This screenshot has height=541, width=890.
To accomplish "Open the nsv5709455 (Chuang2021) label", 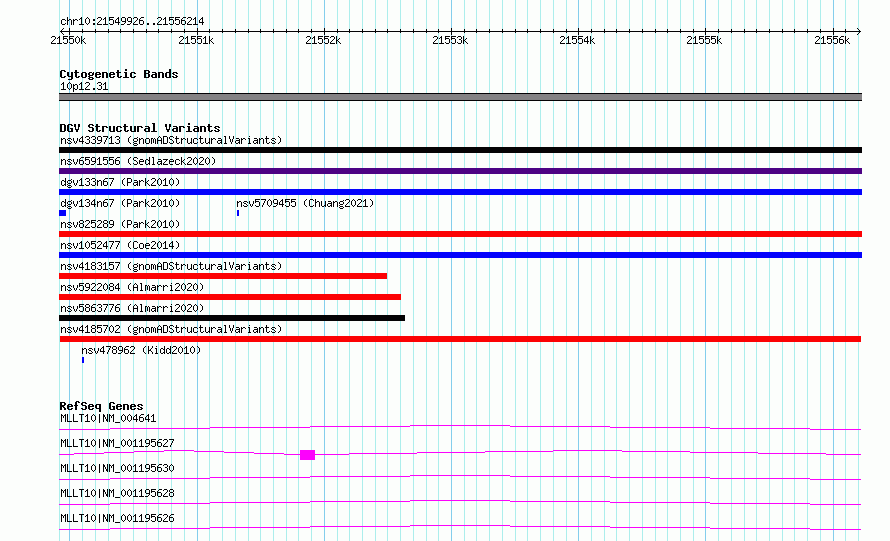I will click(x=305, y=203).
